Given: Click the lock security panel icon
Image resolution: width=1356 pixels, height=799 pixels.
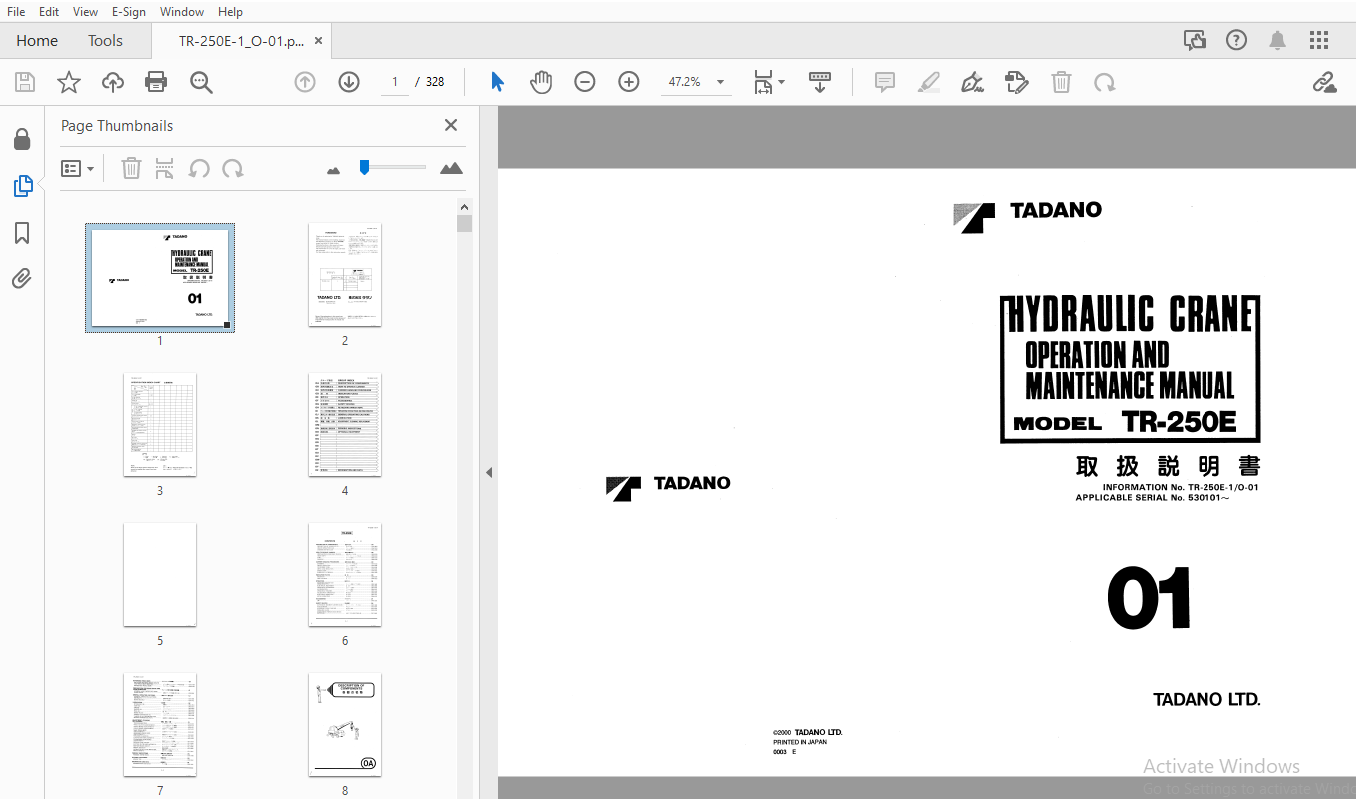Looking at the screenshot, I should point(22,139).
